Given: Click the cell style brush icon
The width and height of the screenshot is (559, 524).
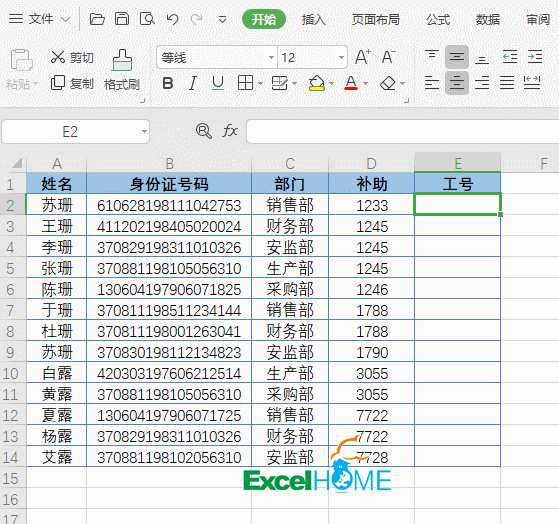Looking at the screenshot, I should [x=279, y=83].
